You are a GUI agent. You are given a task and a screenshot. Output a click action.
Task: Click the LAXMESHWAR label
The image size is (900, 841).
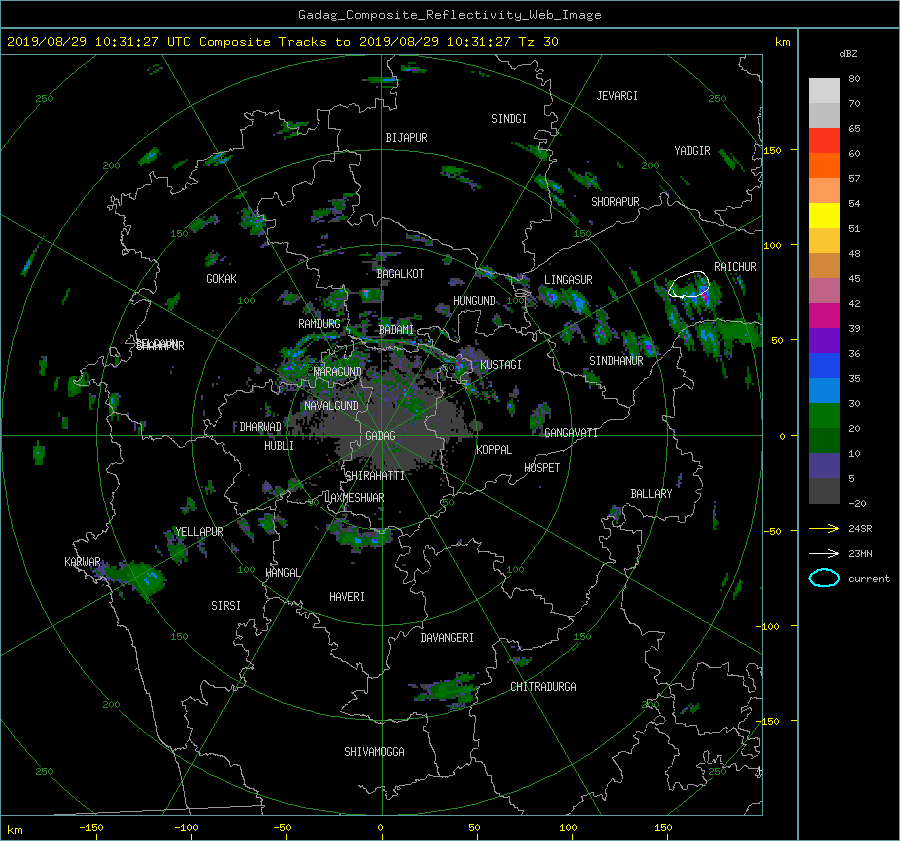click(354, 498)
